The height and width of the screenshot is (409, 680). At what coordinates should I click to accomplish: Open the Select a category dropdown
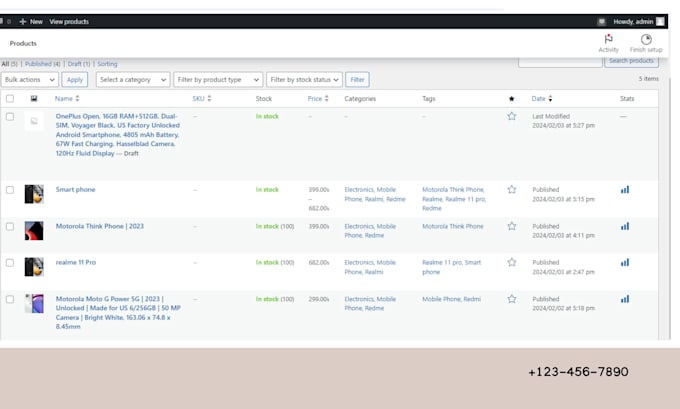pos(133,80)
